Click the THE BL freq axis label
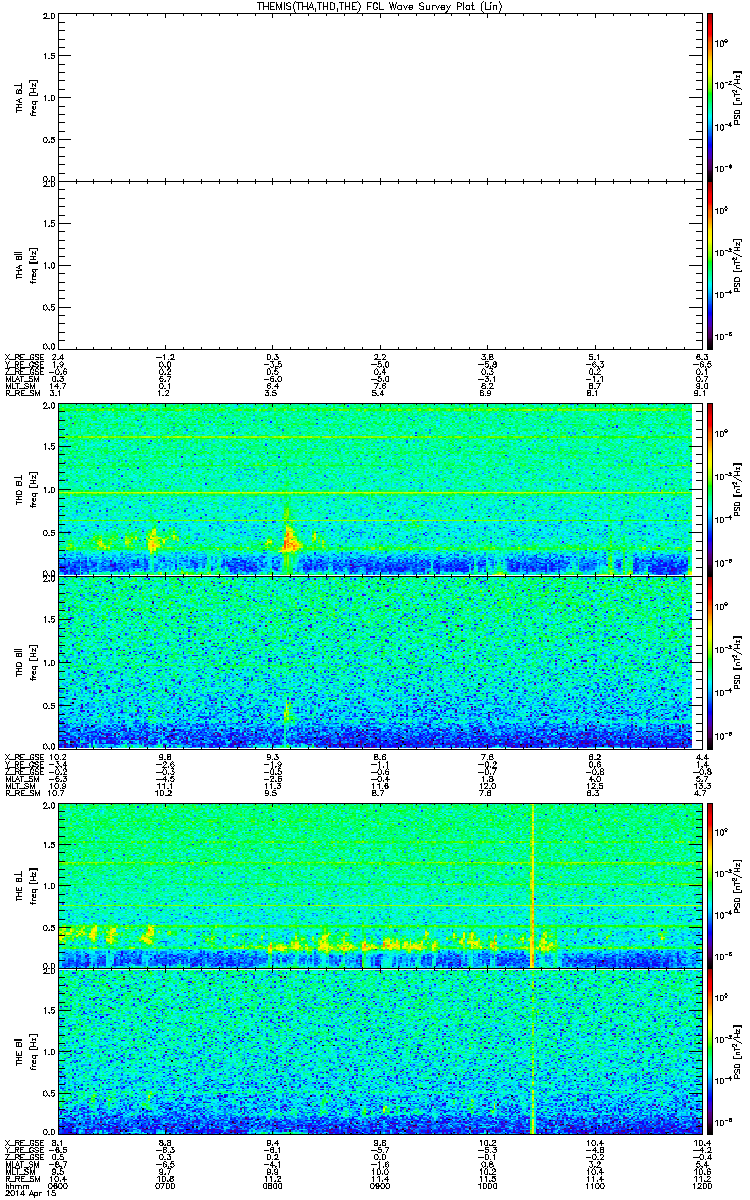750x1200 pixels. (x=33, y=885)
